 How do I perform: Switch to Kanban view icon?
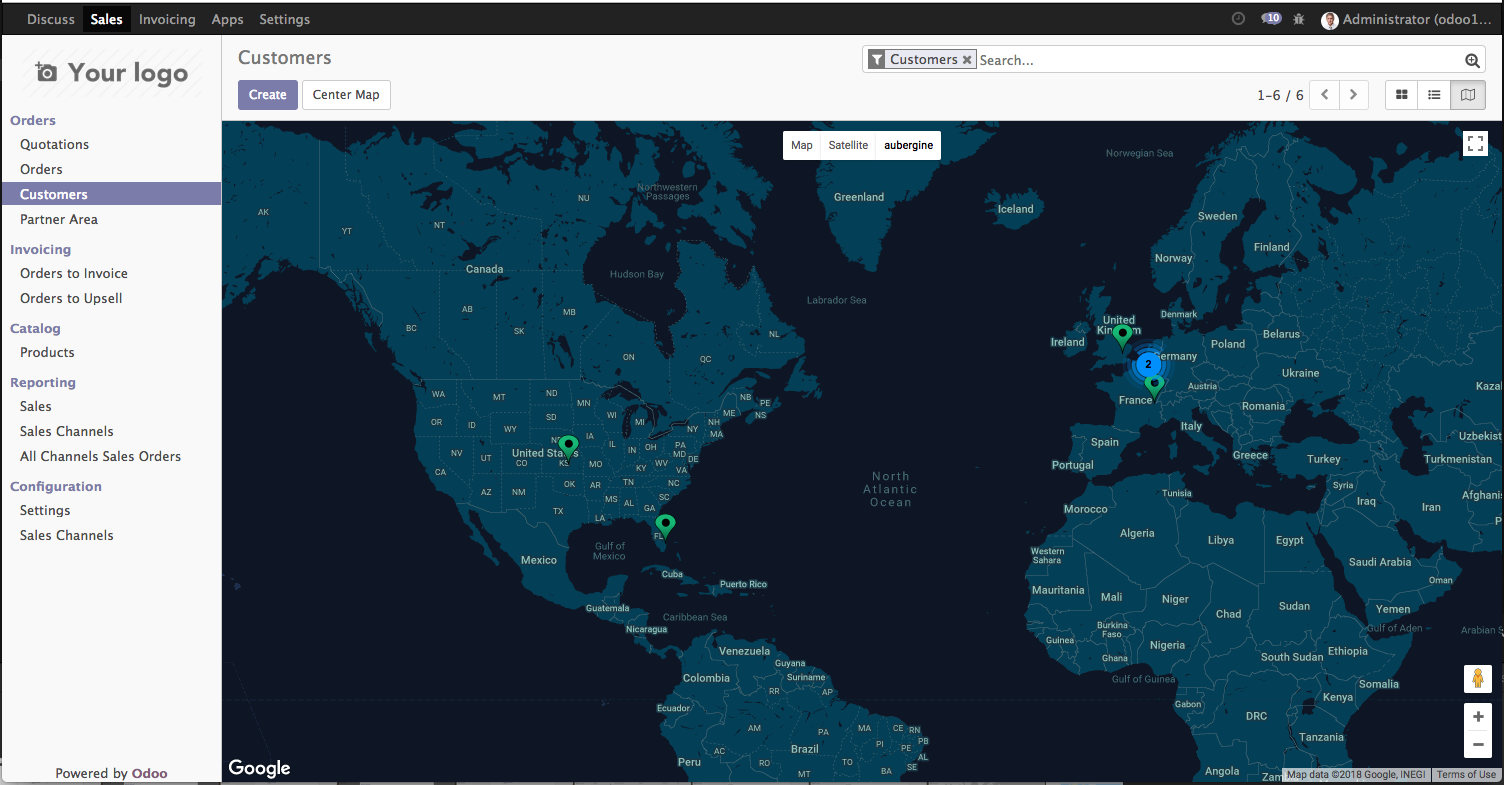pos(1401,95)
